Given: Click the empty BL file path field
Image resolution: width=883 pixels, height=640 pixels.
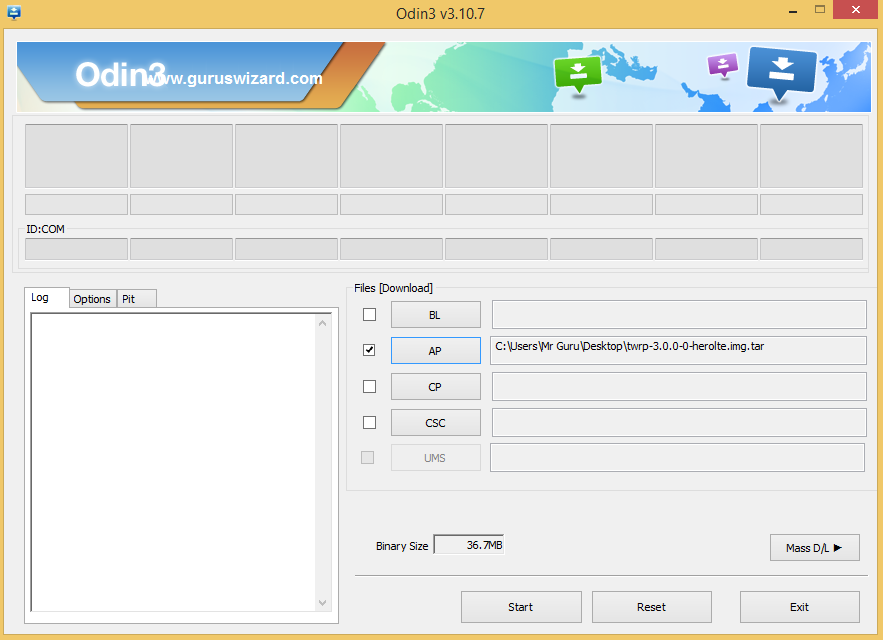Looking at the screenshot, I should [679, 314].
